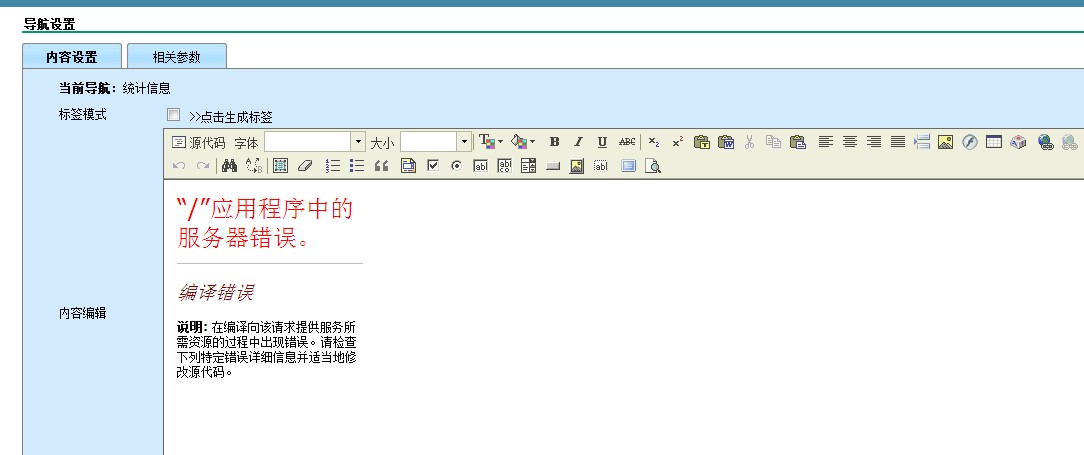
Task: Click the Find binoculars icon
Action: tap(229, 166)
